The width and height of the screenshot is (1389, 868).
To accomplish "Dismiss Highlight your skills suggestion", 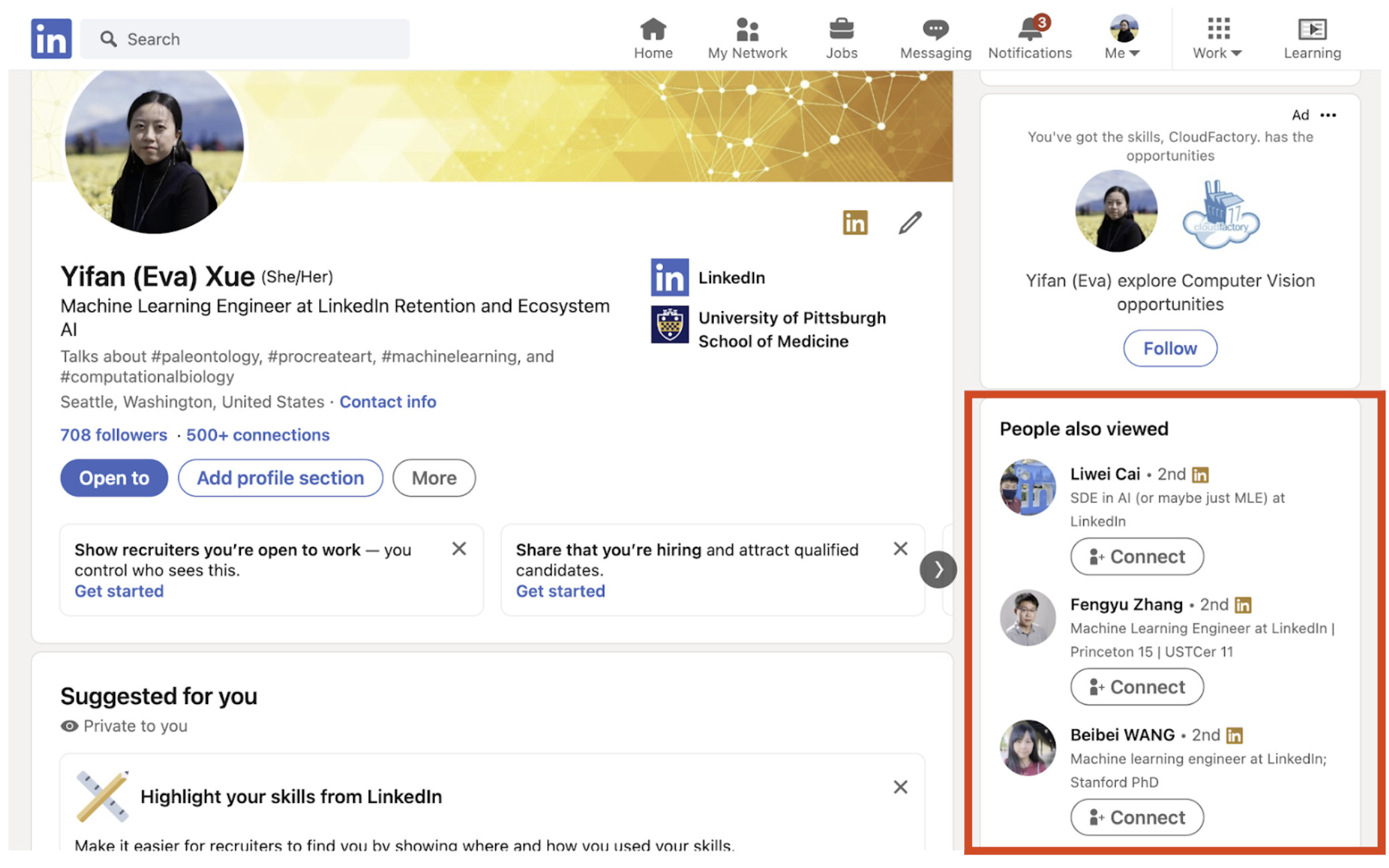I will click(901, 787).
